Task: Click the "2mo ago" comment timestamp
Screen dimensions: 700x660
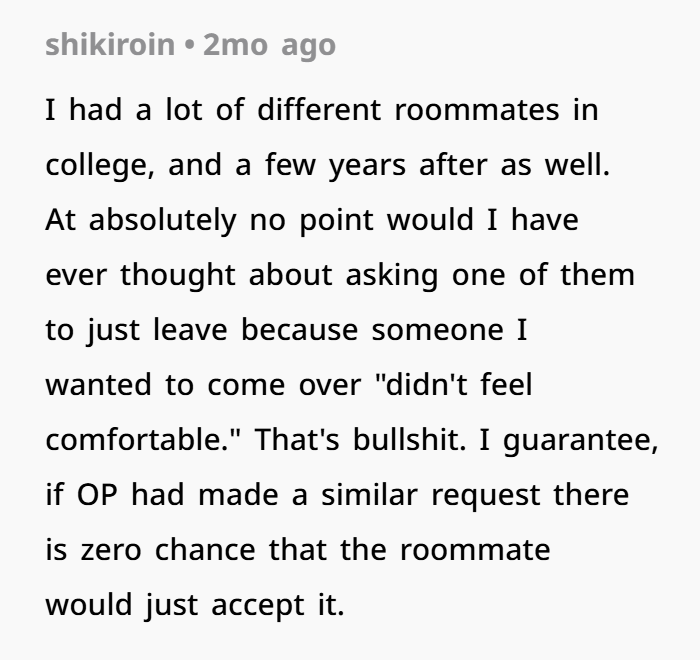Action: pos(269,46)
